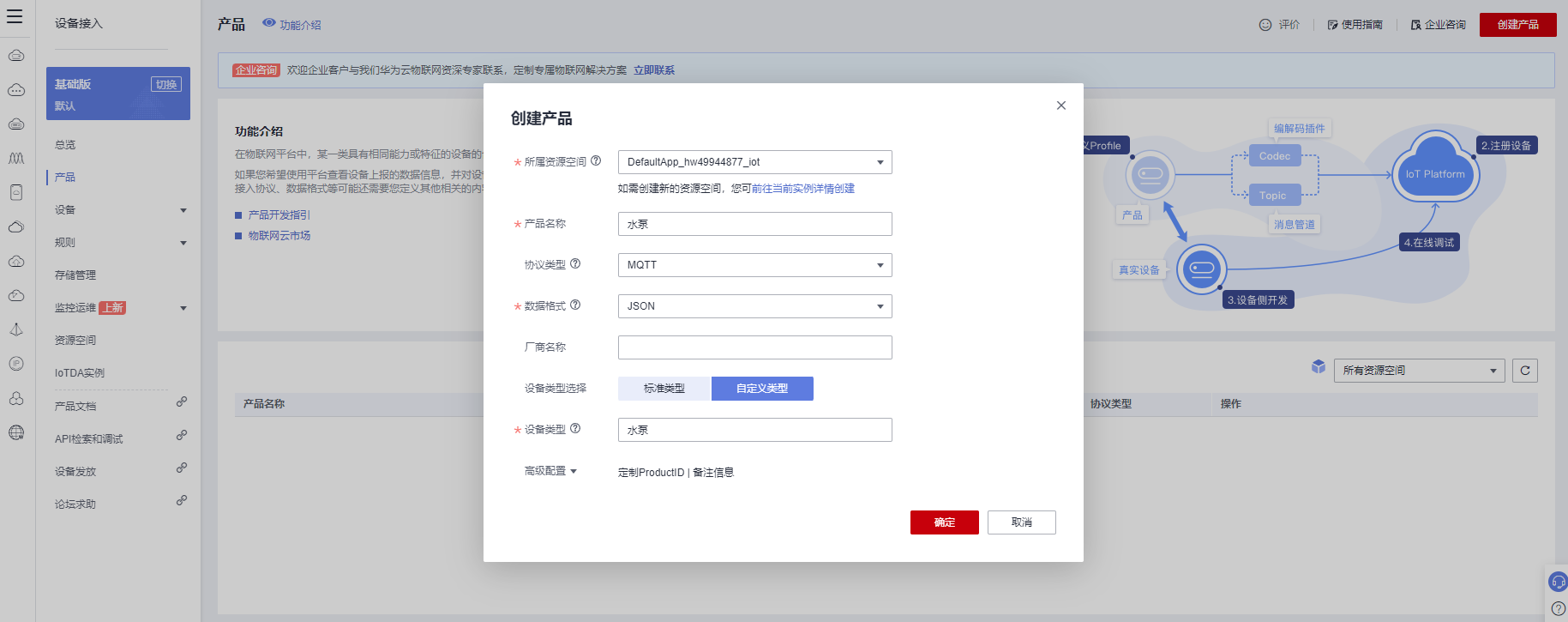Click the question mark help icon at bottom right
Viewport: 1568px width, 622px height.
click(1559, 608)
